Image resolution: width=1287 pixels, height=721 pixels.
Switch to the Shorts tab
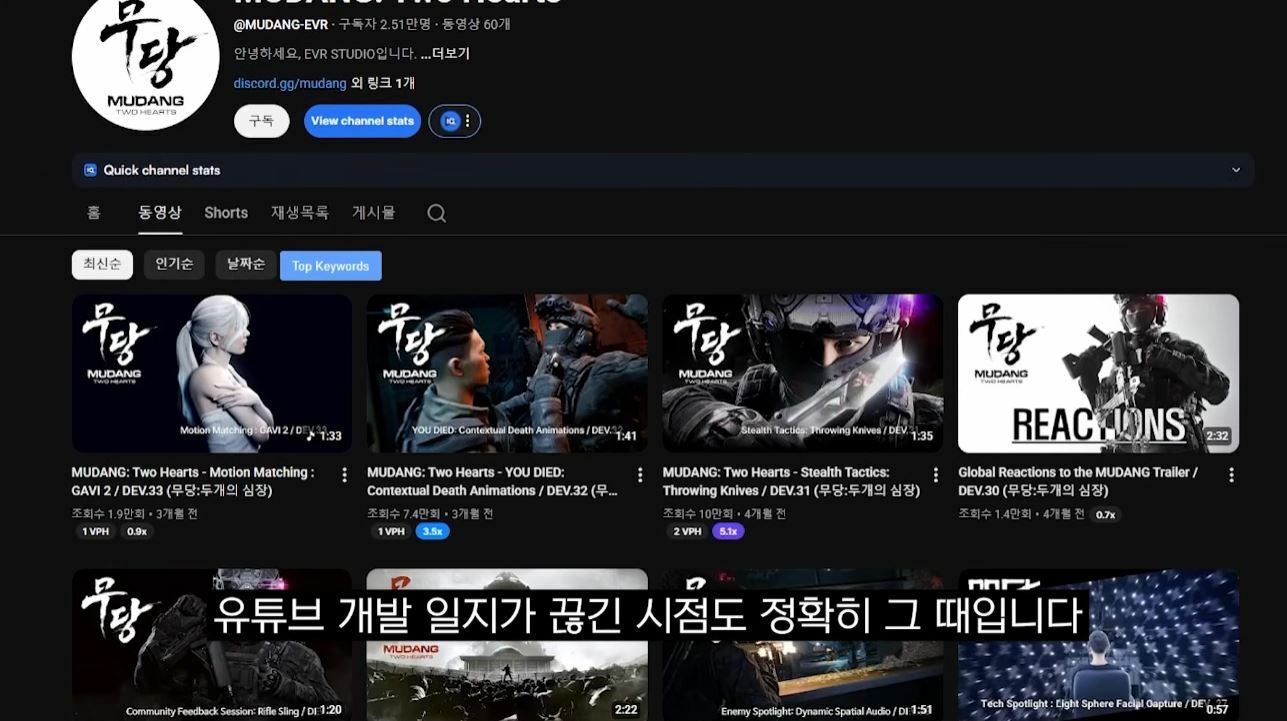(226, 213)
